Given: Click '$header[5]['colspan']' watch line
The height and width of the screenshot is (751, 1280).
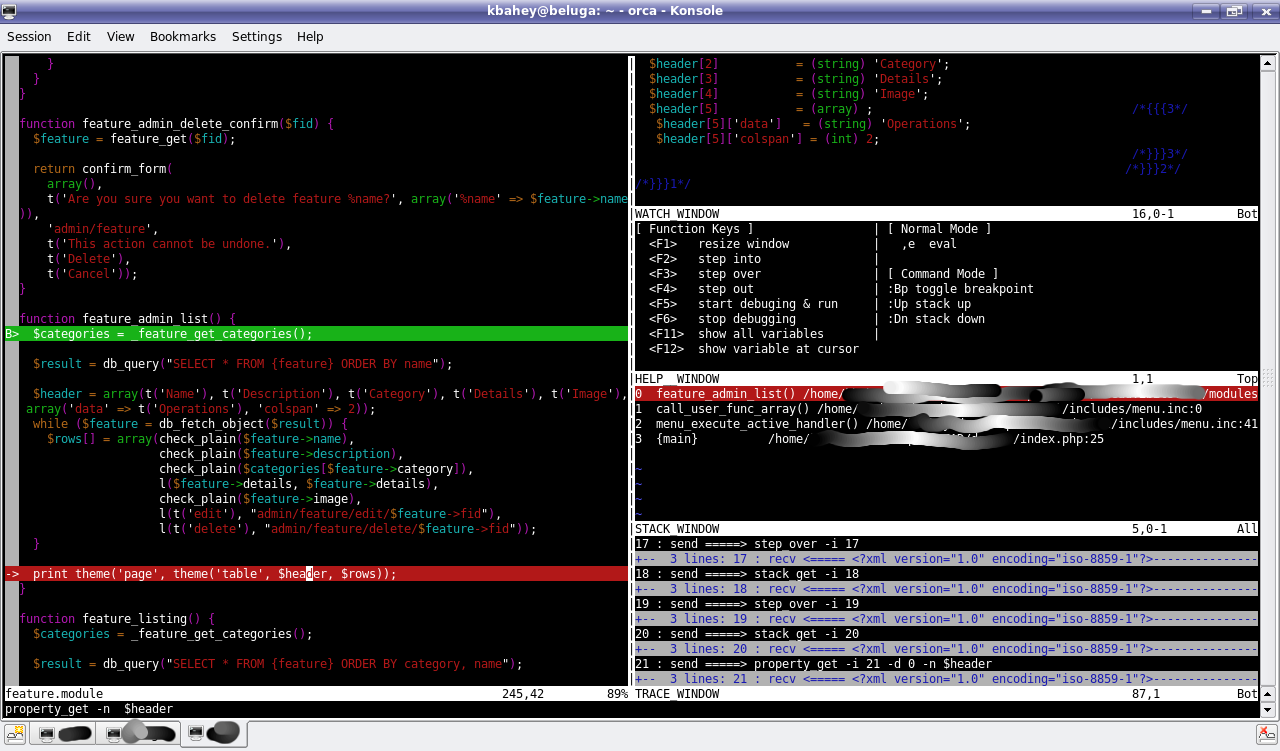Looking at the screenshot, I should pyautogui.click(x=767, y=139).
